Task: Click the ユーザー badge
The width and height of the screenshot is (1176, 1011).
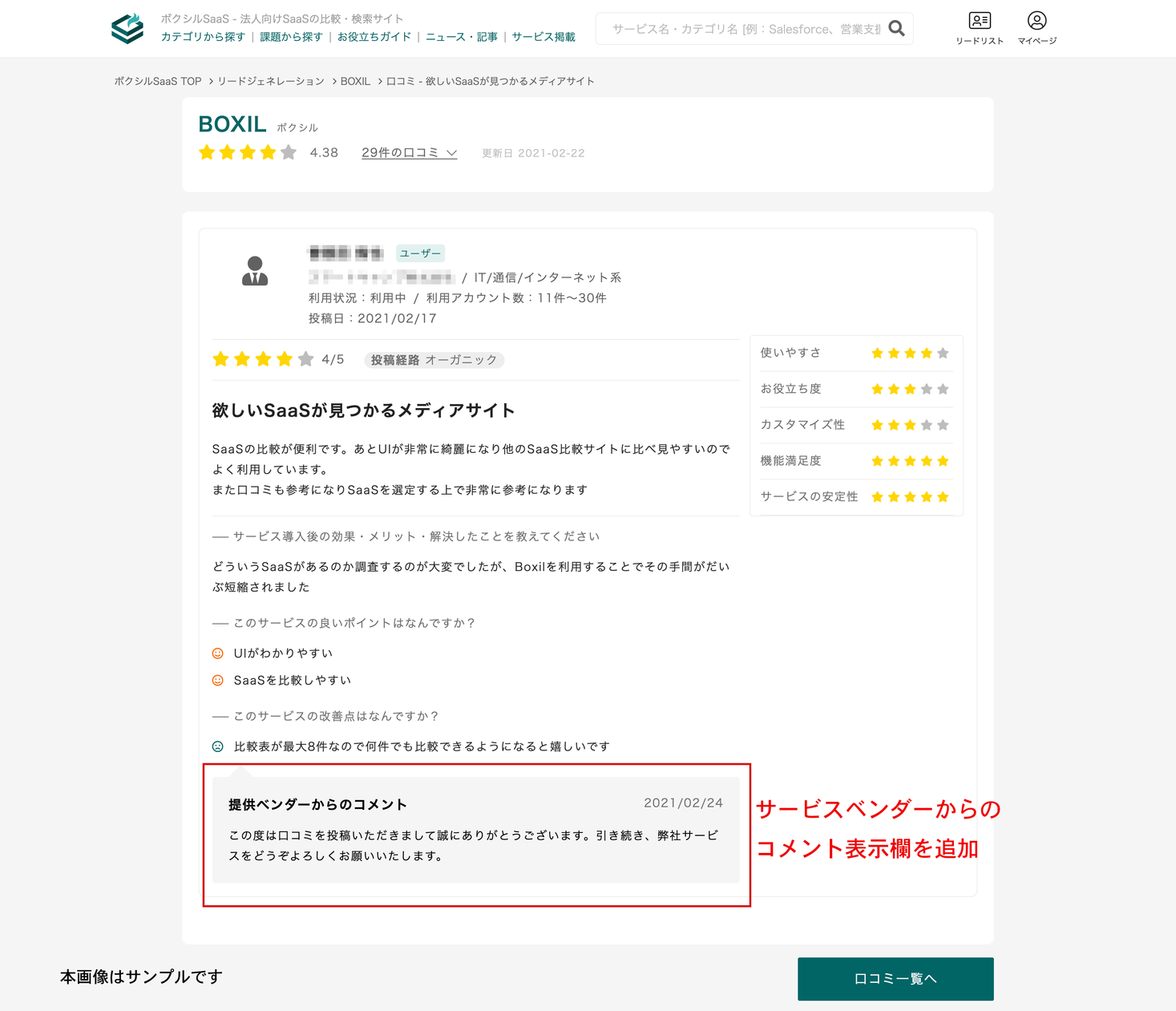Action: click(x=420, y=253)
